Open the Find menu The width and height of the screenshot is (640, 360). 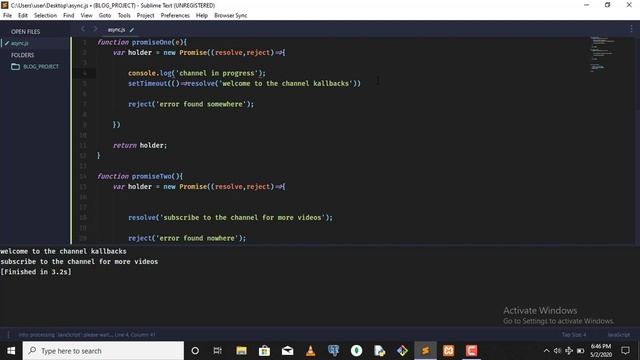[x=69, y=16]
